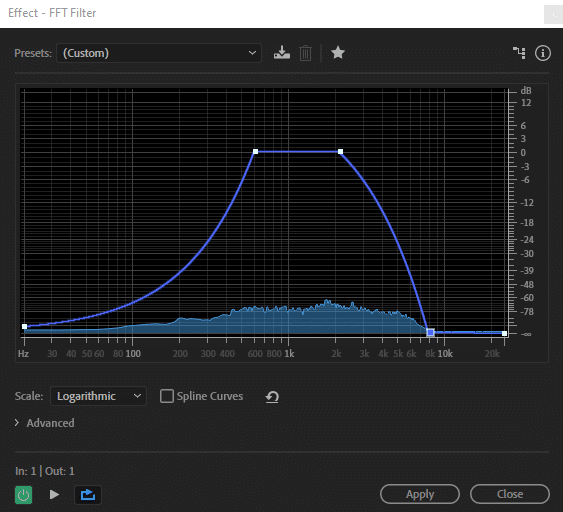Select the highlighted control point near 8k
The height and width of the screenshot is (512, 563).
tap(430, 332)
